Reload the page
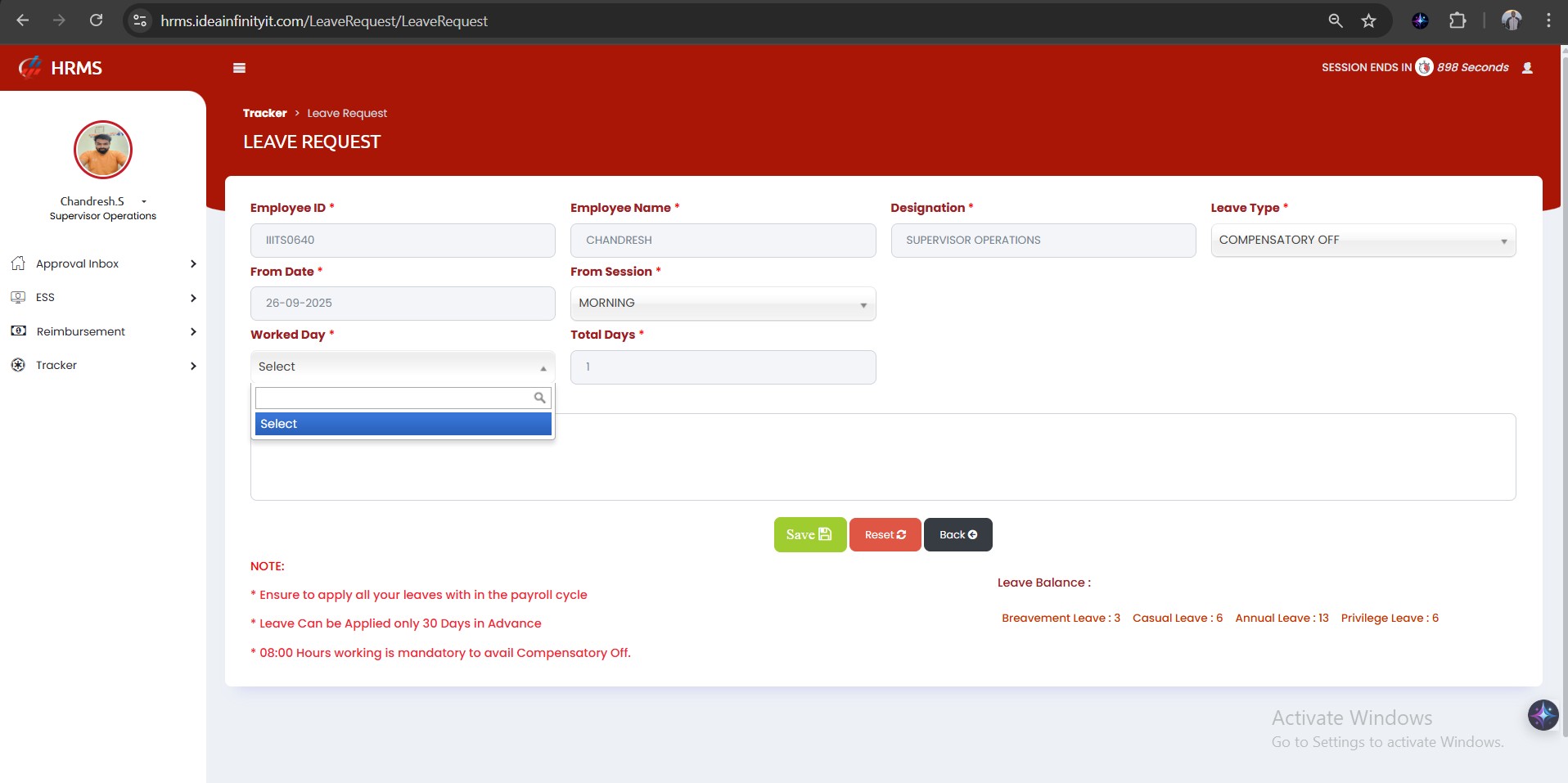This screenshot has width=1568, height=783. point(96,20)
